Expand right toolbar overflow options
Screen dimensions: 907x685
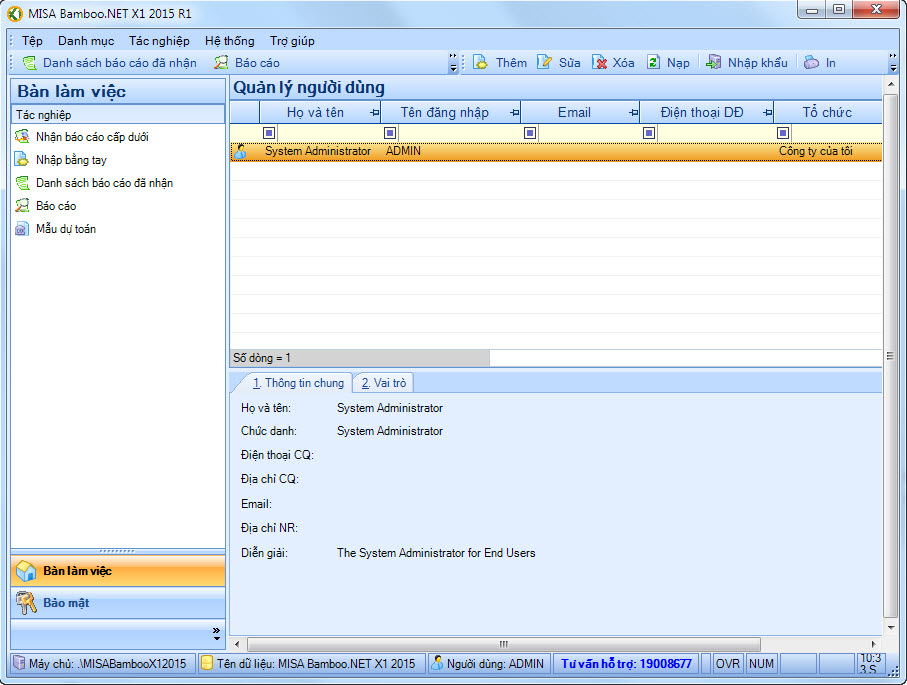point(893,62)
